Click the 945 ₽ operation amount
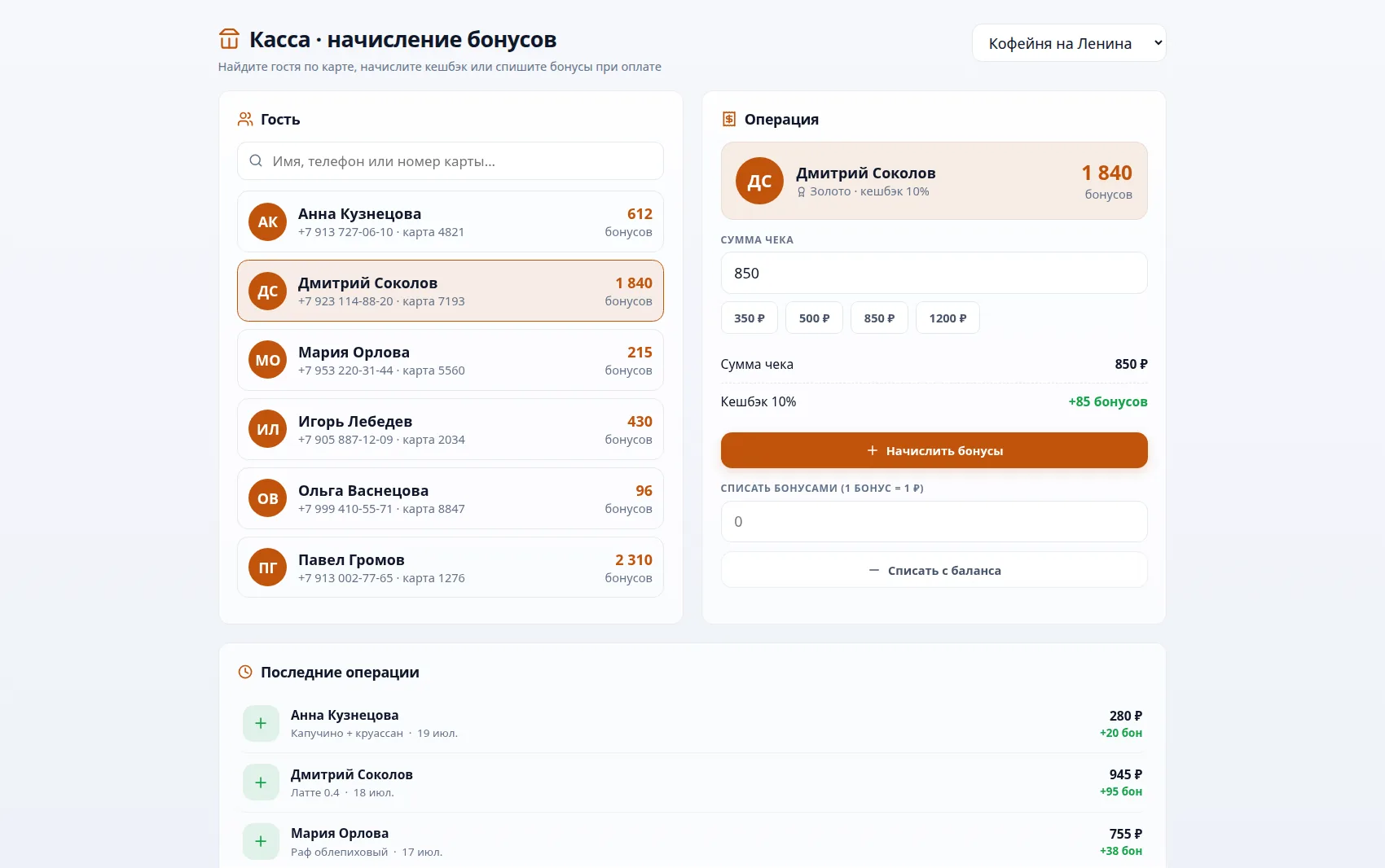 (x=1125, y=774)
